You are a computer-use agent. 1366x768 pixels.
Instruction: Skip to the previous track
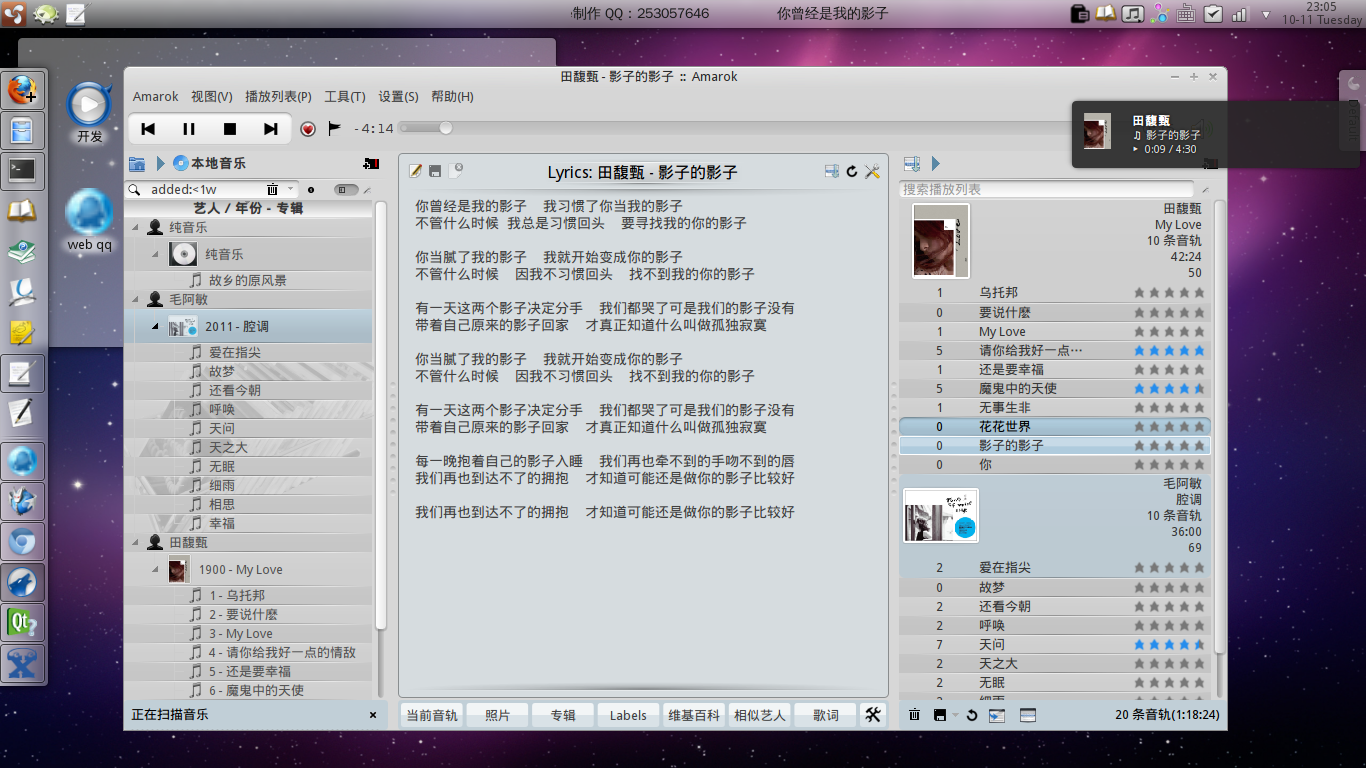148,129
